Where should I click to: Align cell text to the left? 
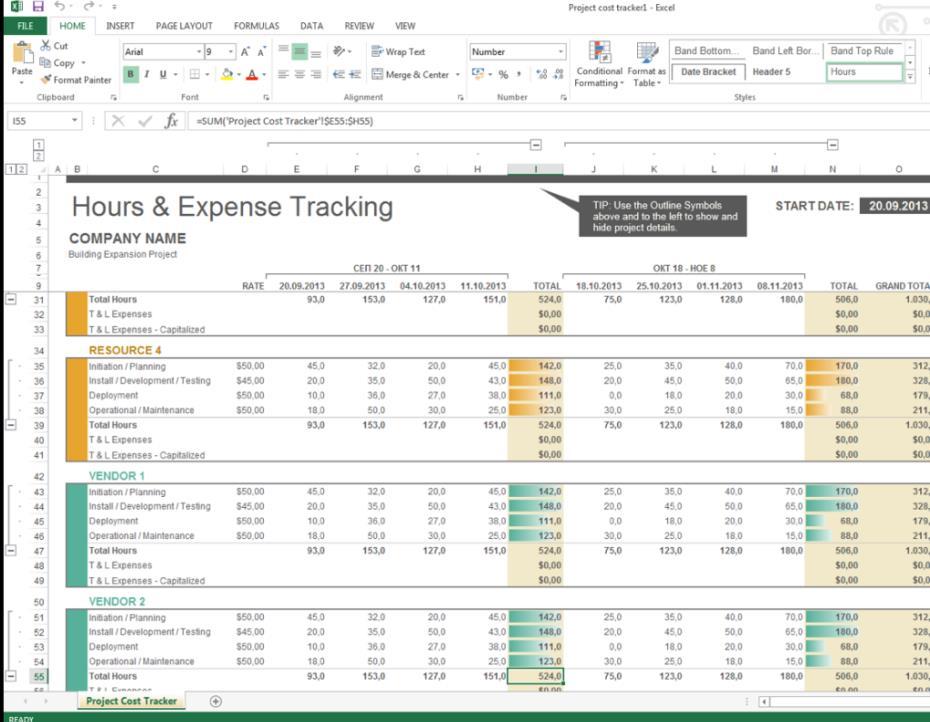(284, 74)
